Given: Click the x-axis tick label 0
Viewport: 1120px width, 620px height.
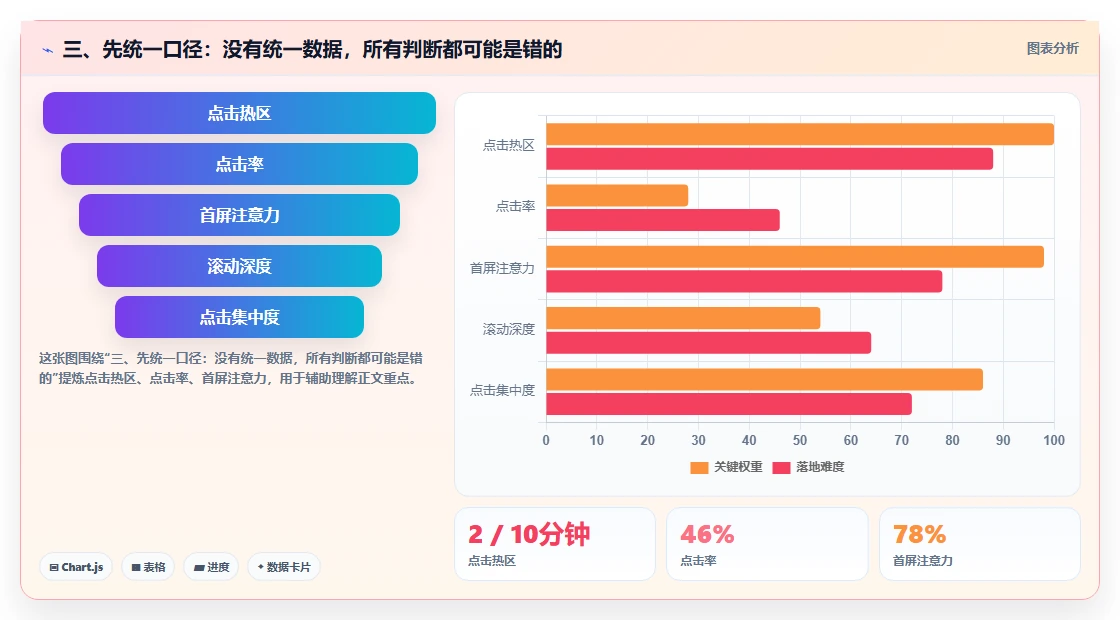Looking at the screenshot, I should (546, 441).
